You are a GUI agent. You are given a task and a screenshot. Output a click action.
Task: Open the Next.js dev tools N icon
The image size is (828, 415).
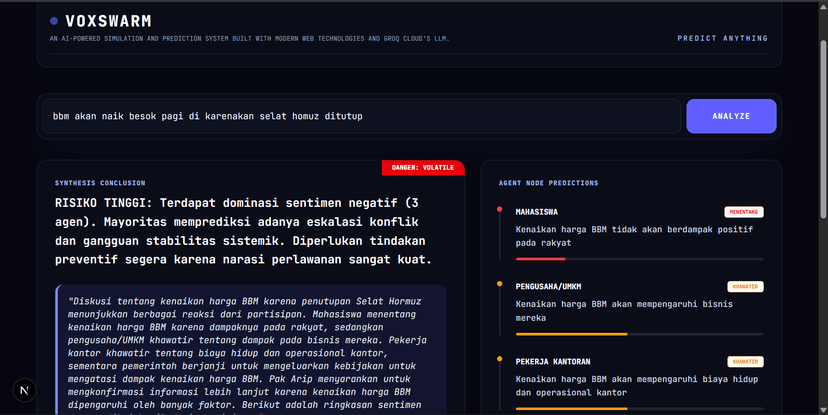[24, 390]
